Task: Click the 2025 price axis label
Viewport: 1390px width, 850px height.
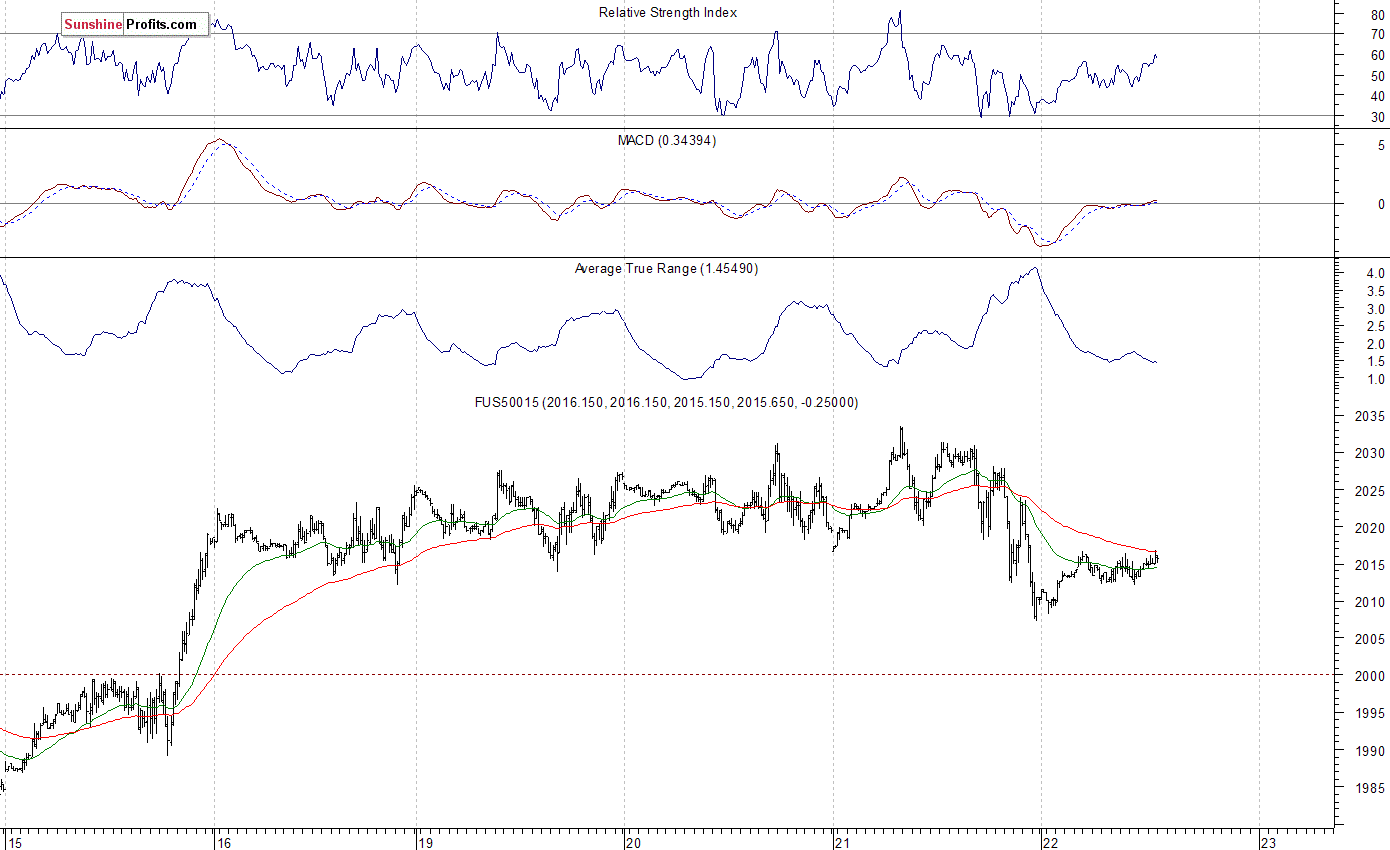Action: coord(1370,491)
